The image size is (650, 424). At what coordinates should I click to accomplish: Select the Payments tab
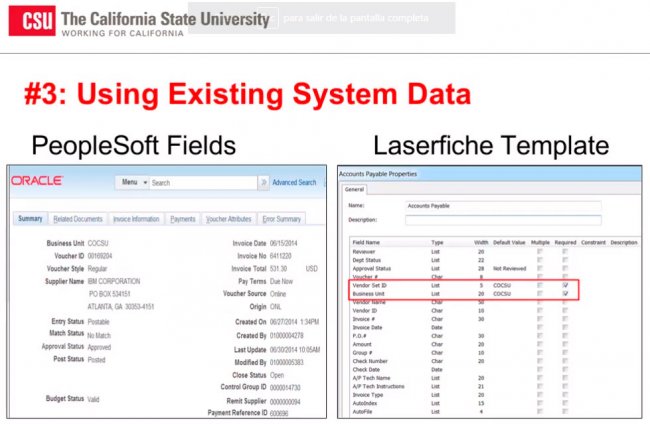[183, 219]
